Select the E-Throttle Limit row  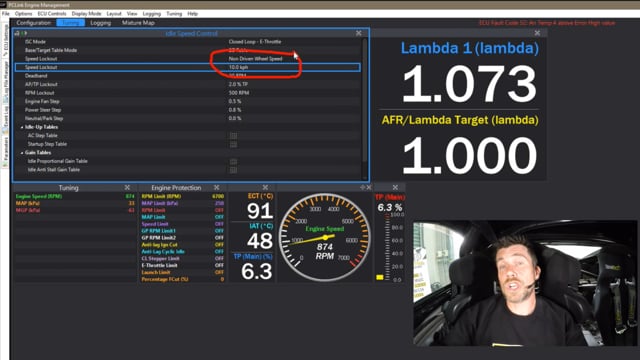tap(182, 265)
